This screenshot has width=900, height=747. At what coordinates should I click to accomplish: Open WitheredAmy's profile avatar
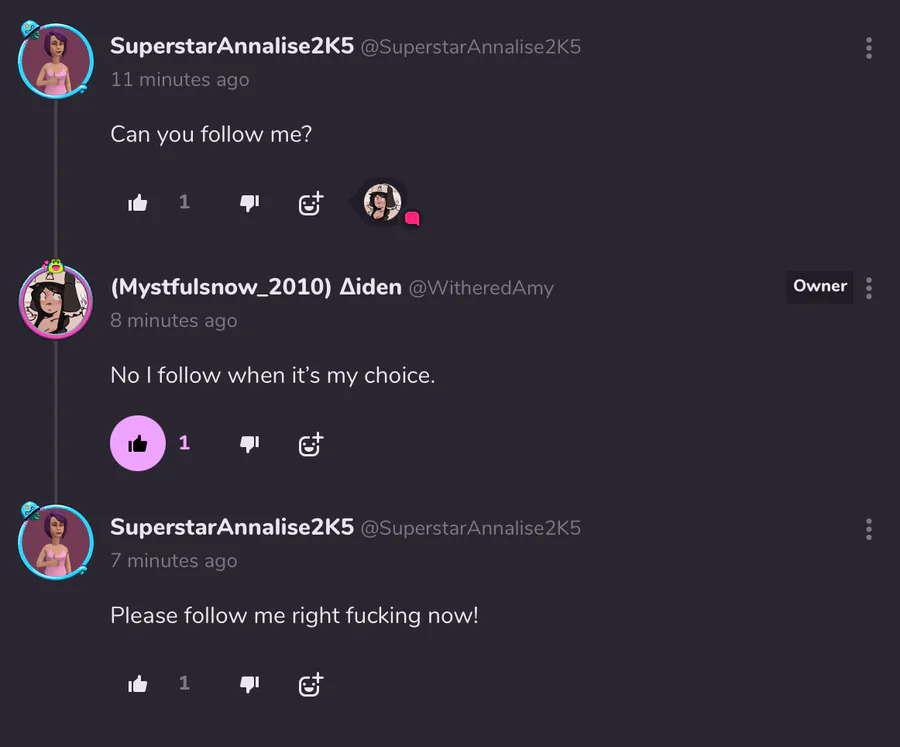point(56,302)
